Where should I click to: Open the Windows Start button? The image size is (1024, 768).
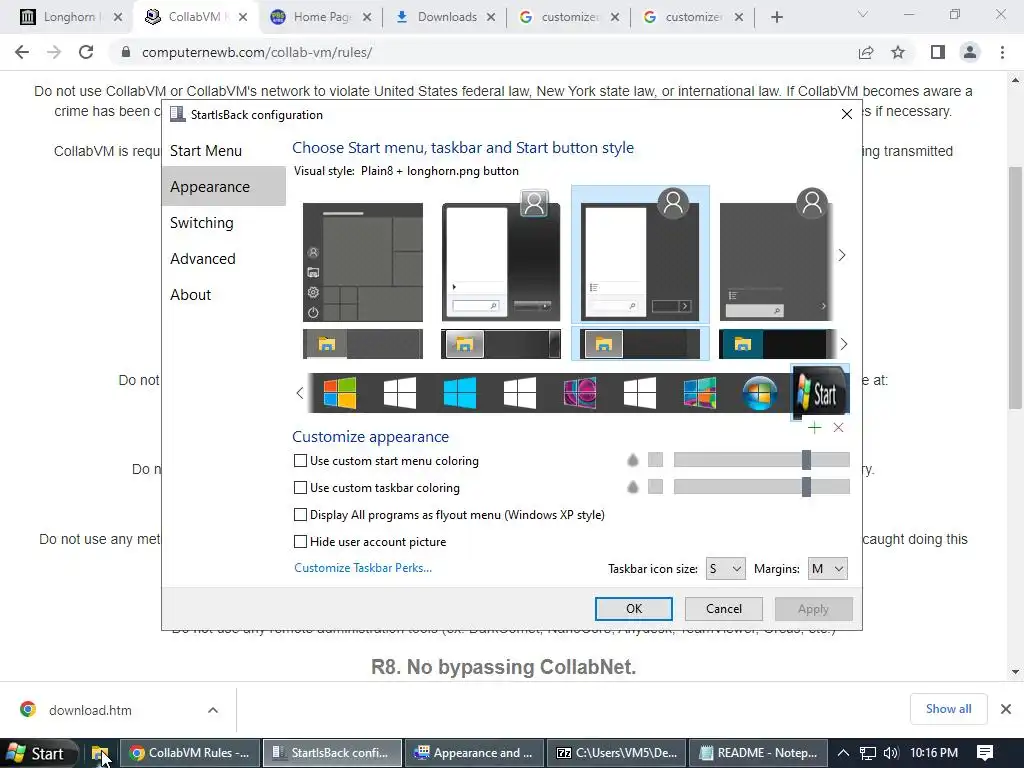click(37, 753)
